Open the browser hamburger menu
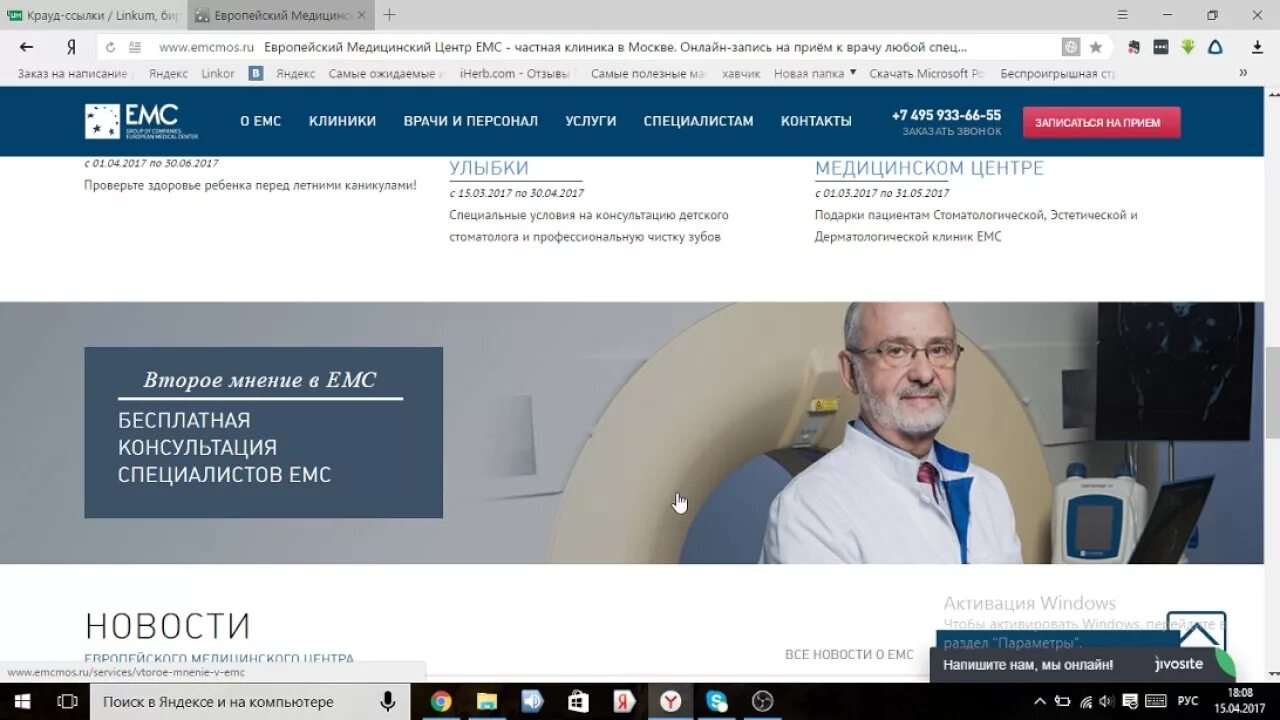Image resolution: width=1280 pixels, height=720 pixels. point(1122,15)
